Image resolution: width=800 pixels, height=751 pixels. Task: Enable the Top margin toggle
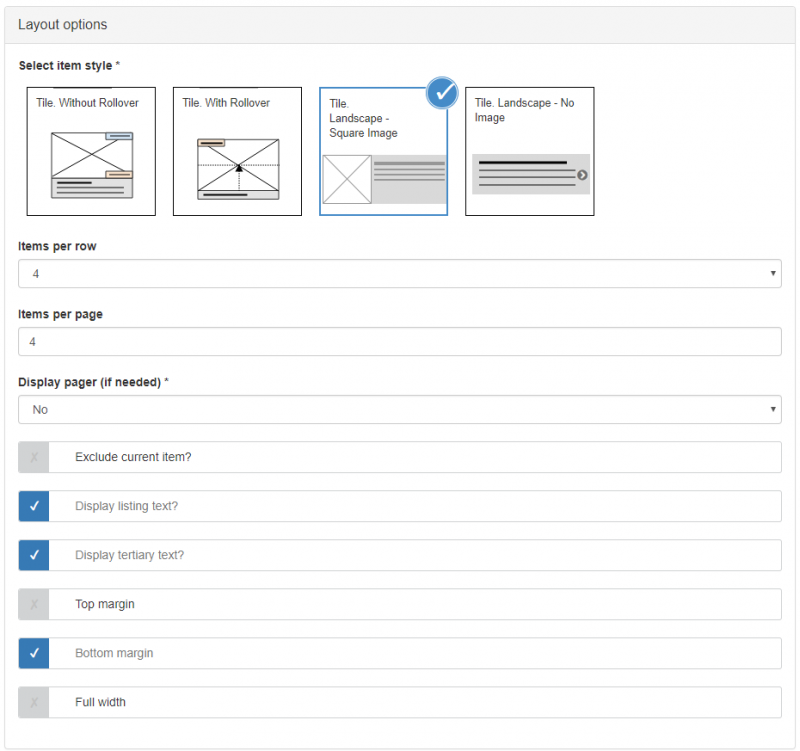coord(34,604)
